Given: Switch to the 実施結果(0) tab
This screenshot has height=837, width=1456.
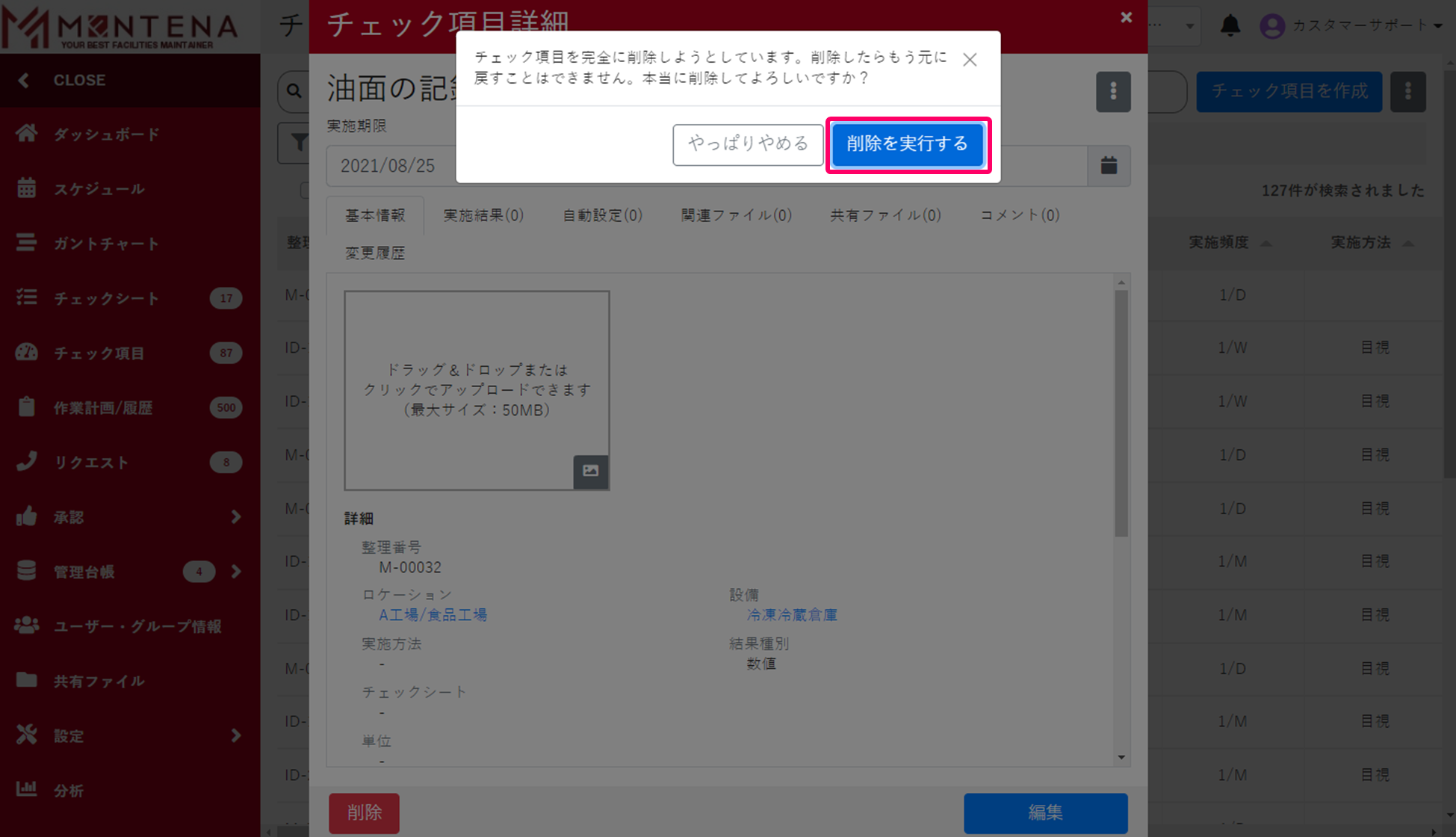Looking at the screenshot, I should coord(483,215).
